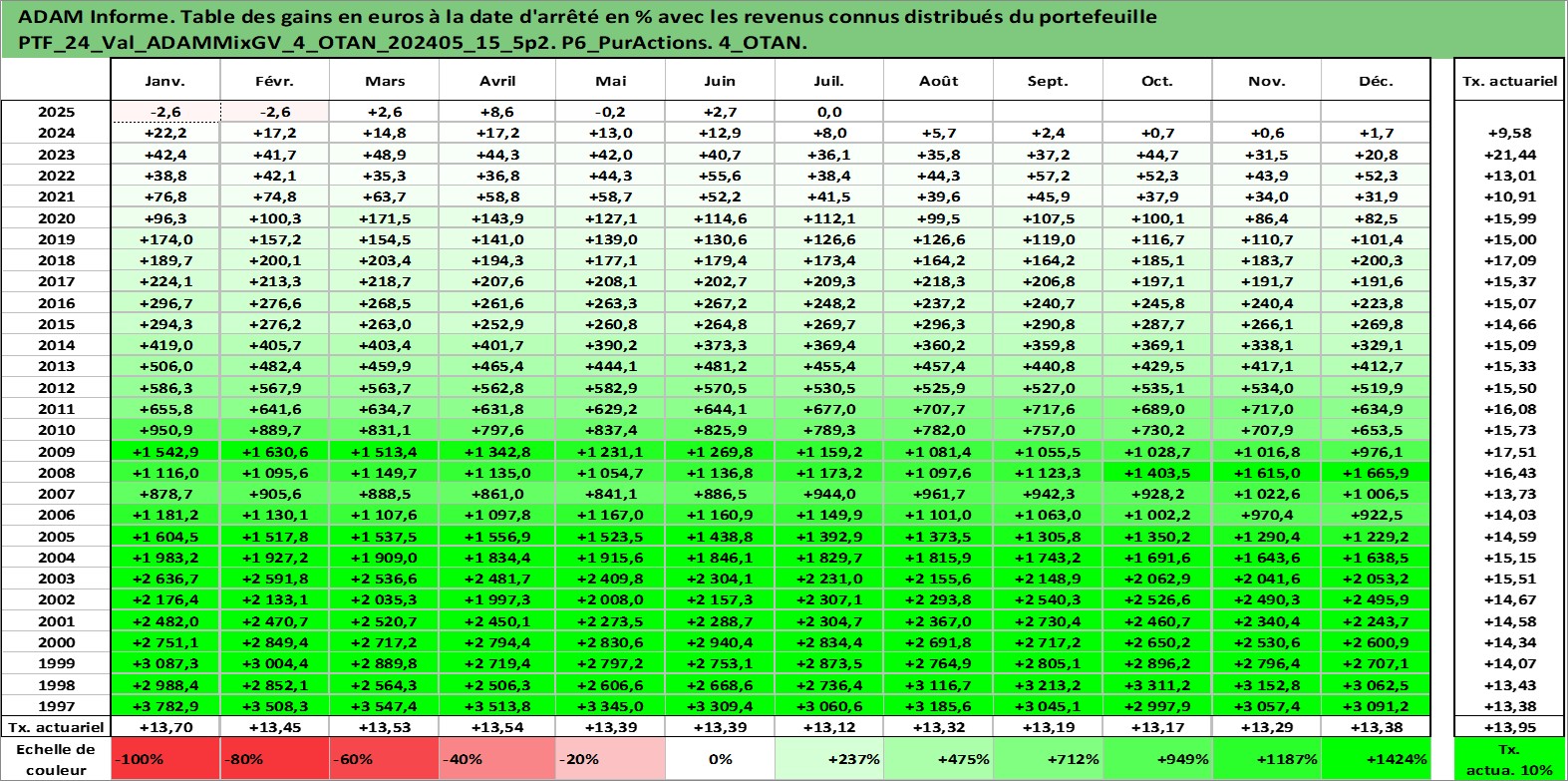Select the '+1 665,9' cell for Déc. 2008
Viewport: 1568px width, 781px height.
(1376, 473)
